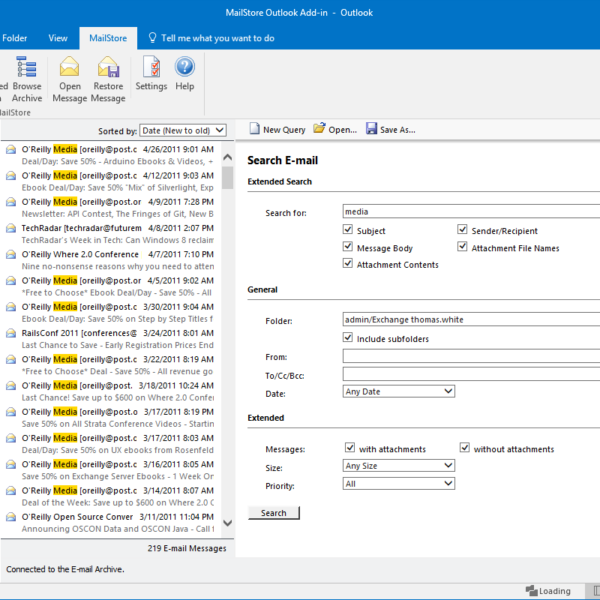Click the Open... query folder icon
This screenshot has height=600, width=600.
click(x=319, y=128)
